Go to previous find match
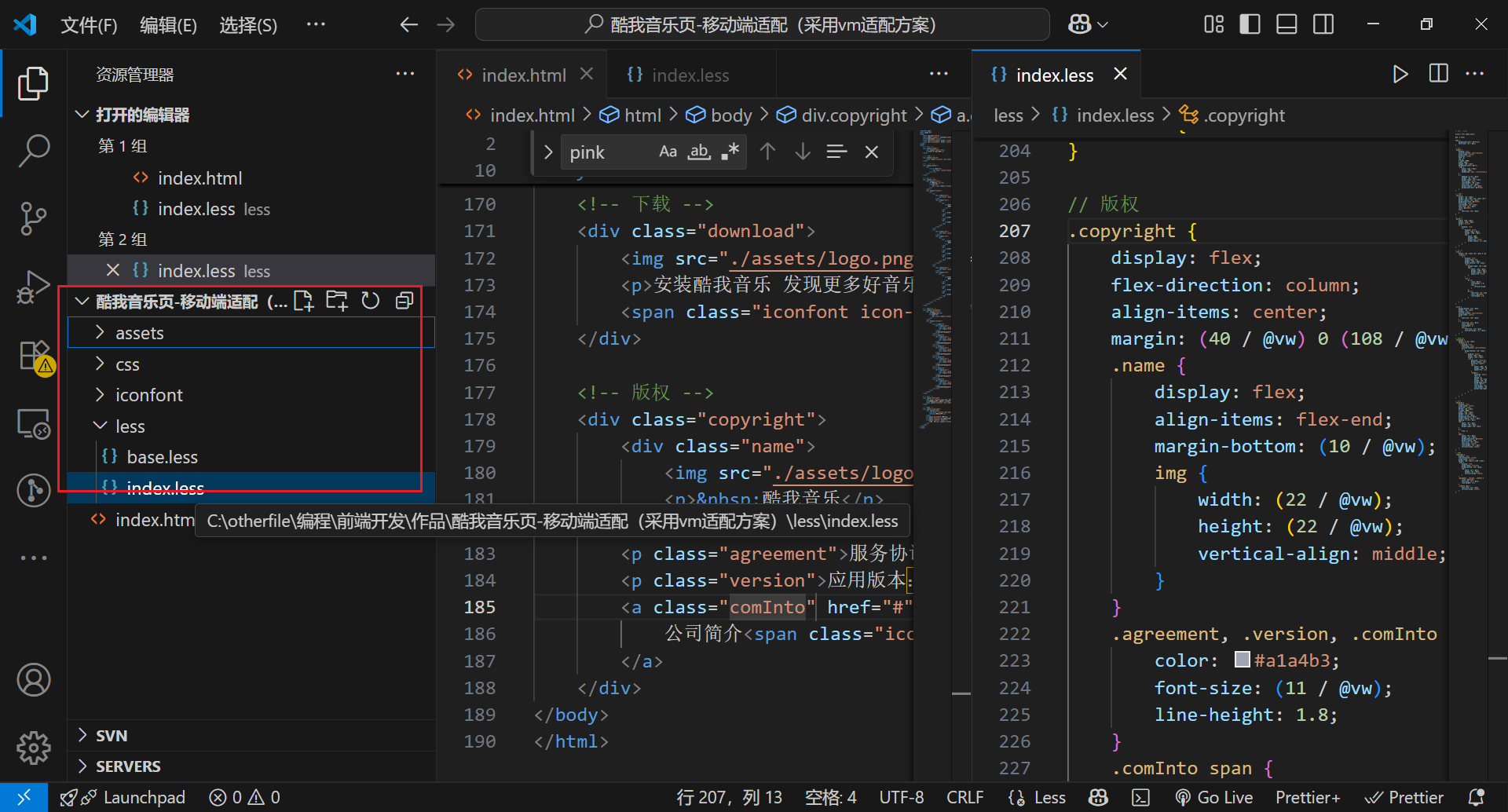Image resolution: width=1508 pixels, height=812 pixels. point(767,152)
